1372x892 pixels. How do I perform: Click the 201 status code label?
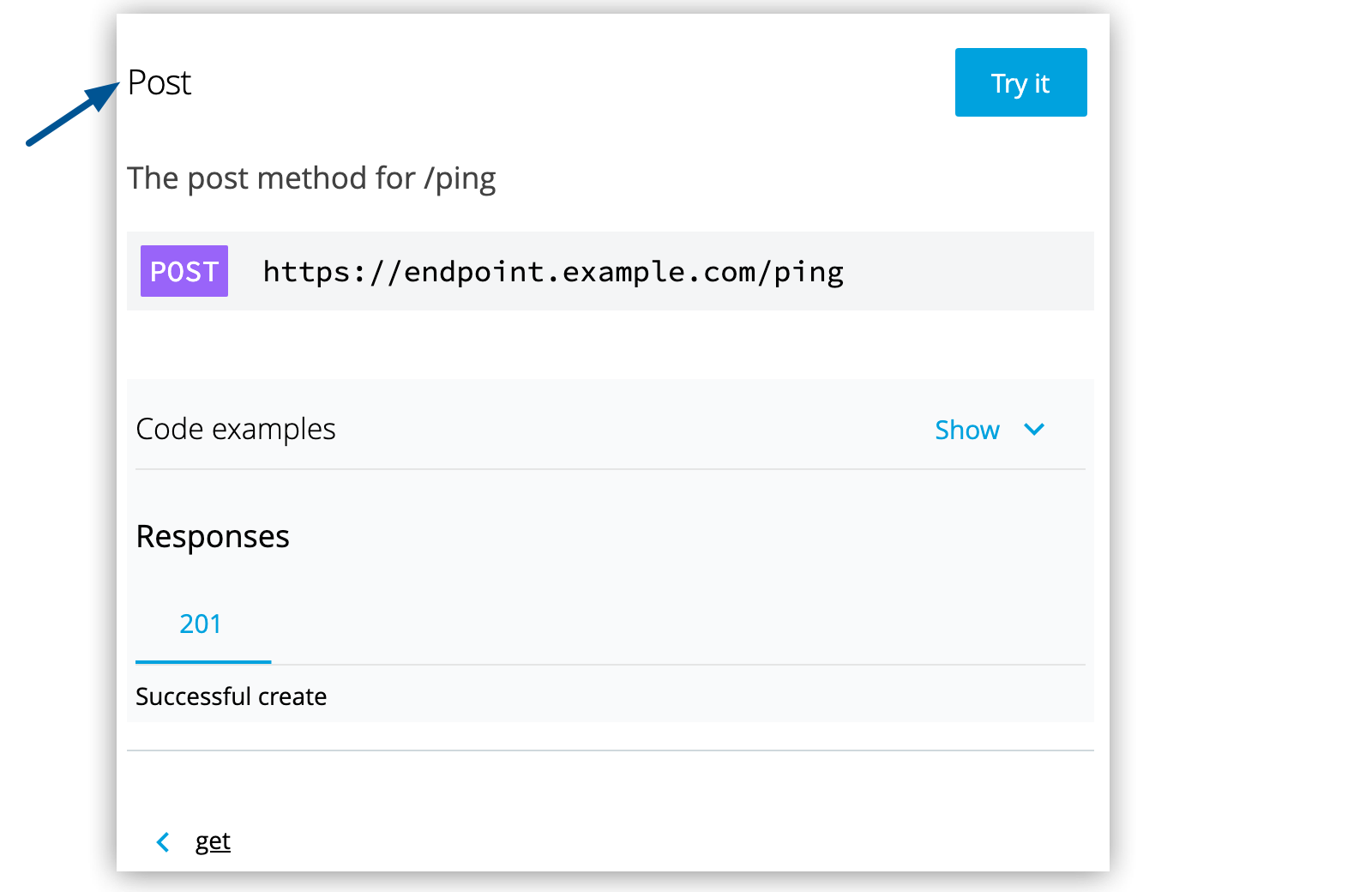pyautogui.click(x=202, y=624)
